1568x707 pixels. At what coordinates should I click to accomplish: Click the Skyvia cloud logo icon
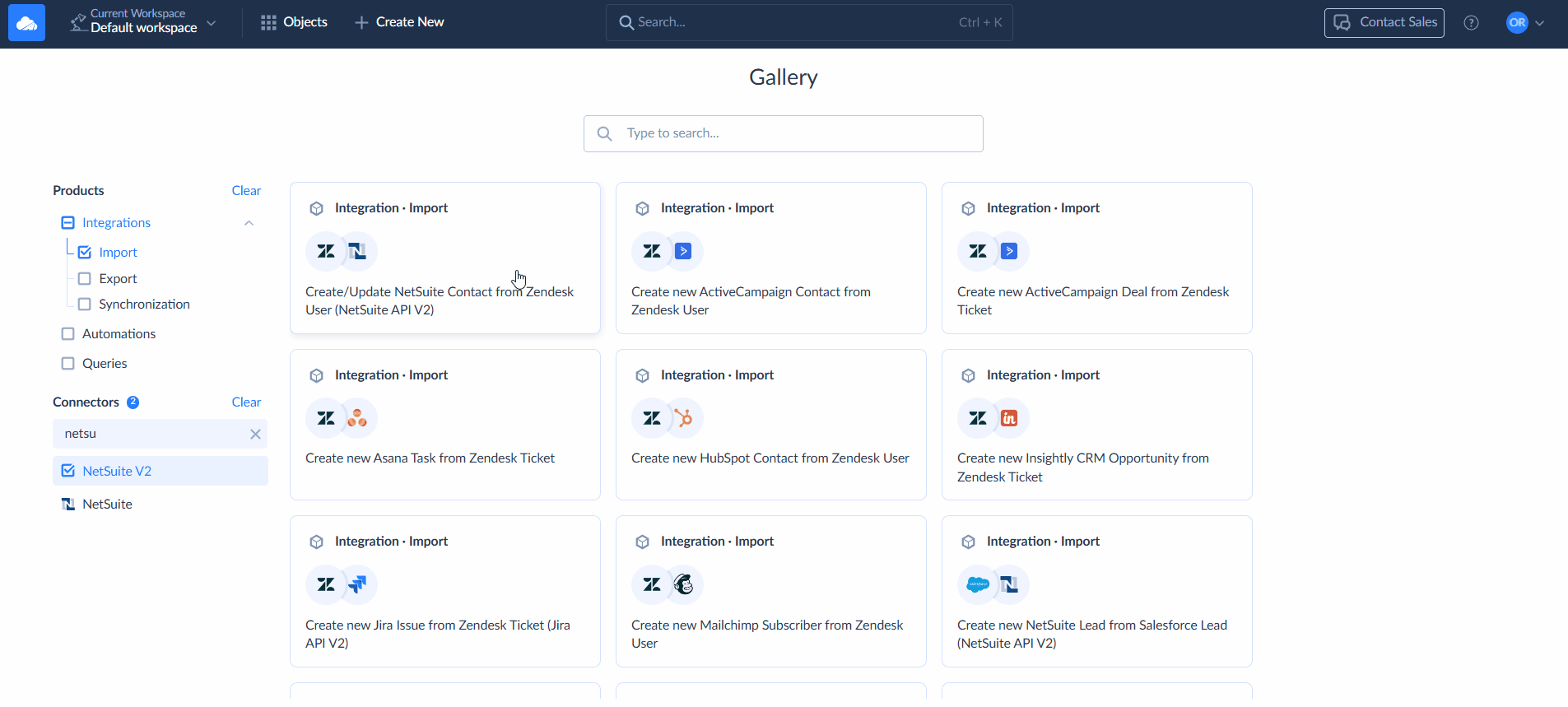[26, 23]
